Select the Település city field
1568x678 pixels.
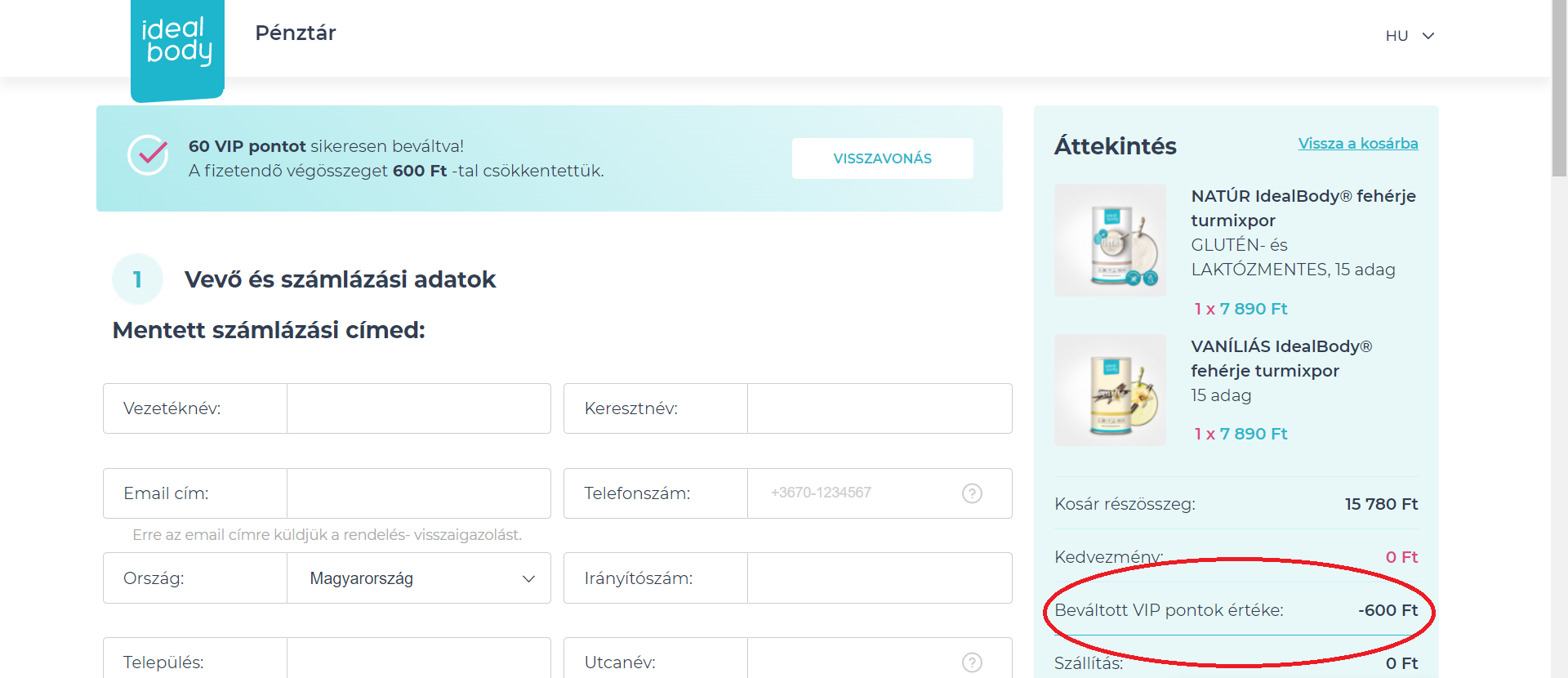pos(418,660)
